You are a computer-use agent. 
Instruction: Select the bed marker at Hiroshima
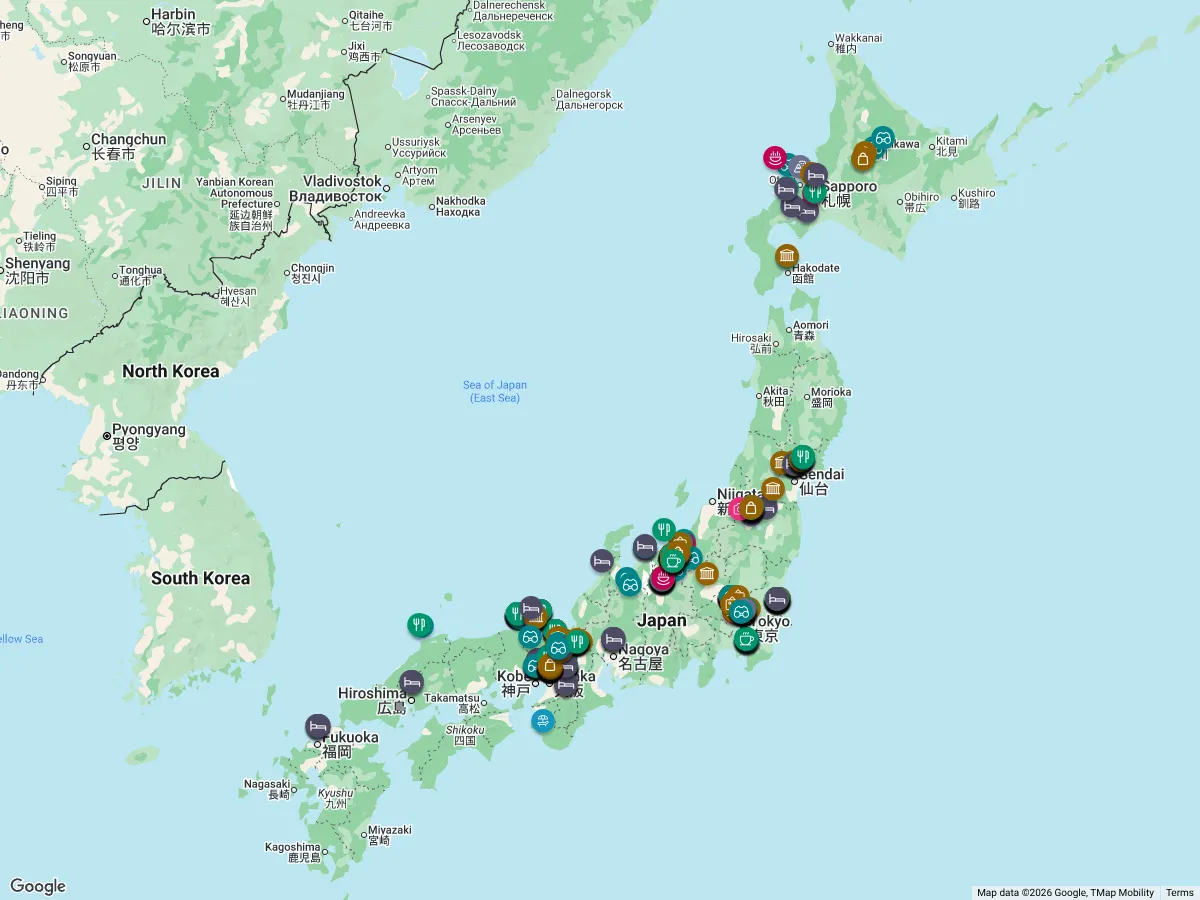[411, 683]
